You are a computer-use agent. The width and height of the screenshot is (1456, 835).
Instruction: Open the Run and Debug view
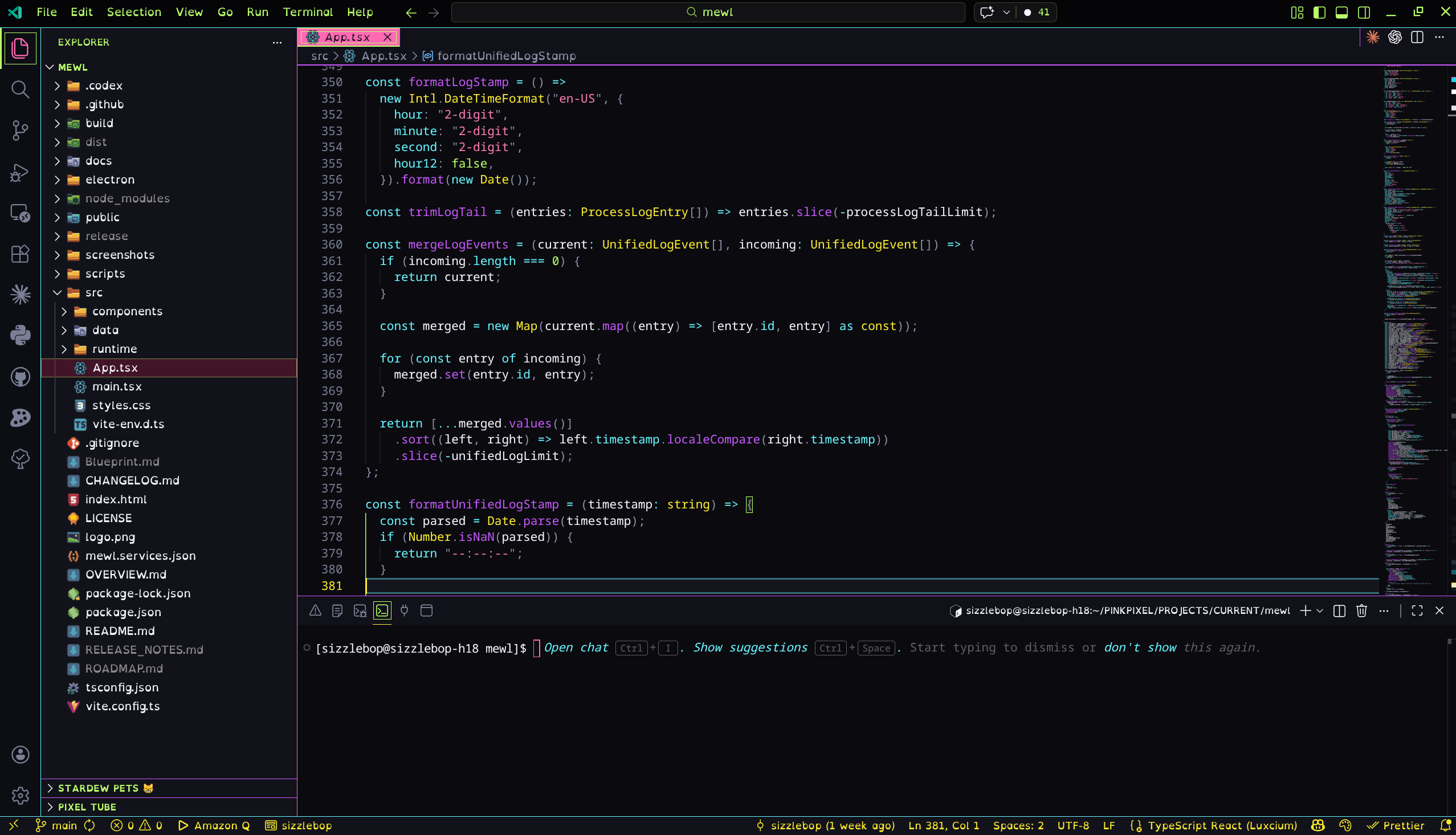pyautogui.click(x=20, y=172)
